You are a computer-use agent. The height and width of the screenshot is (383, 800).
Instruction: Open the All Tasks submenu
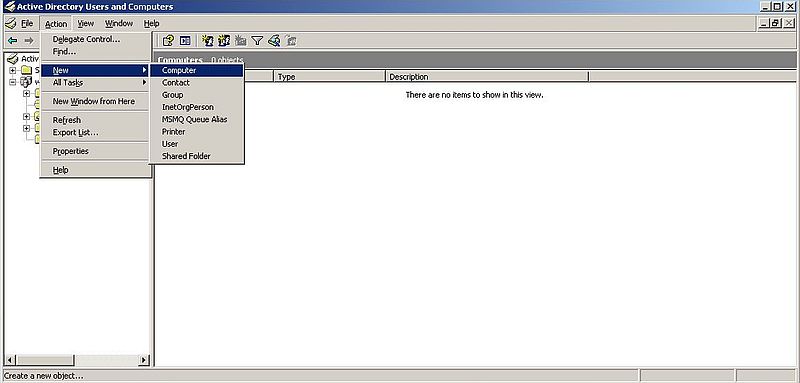[96, 83]
